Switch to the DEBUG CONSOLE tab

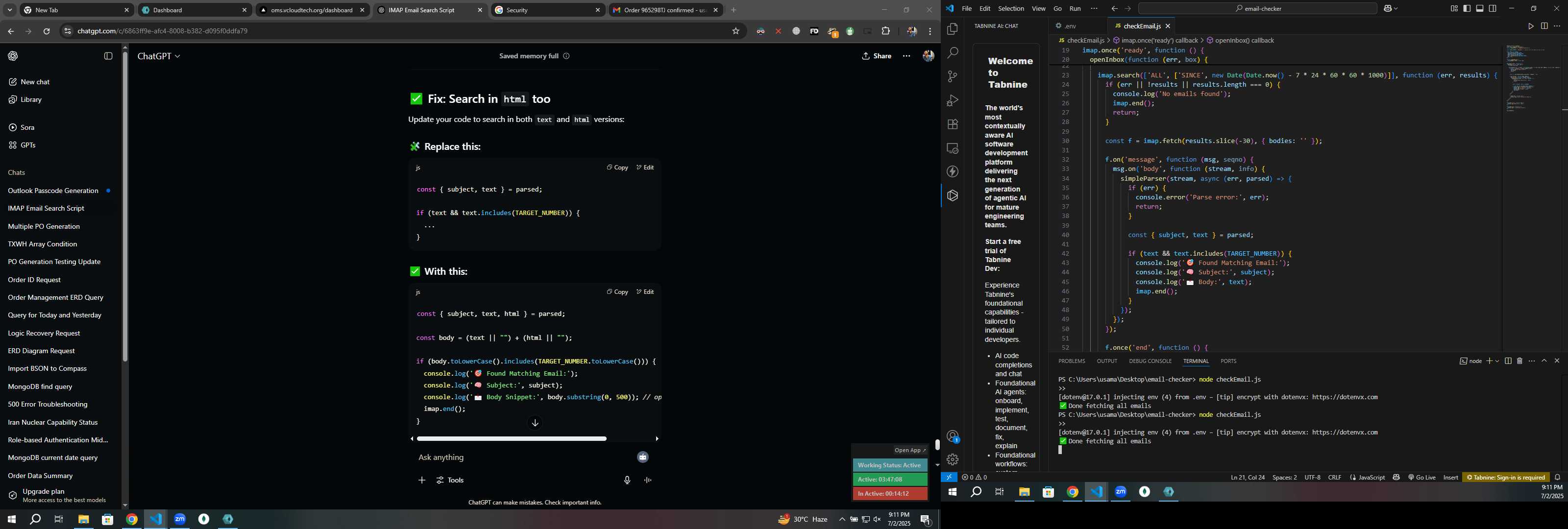[x=1150, y=361]
